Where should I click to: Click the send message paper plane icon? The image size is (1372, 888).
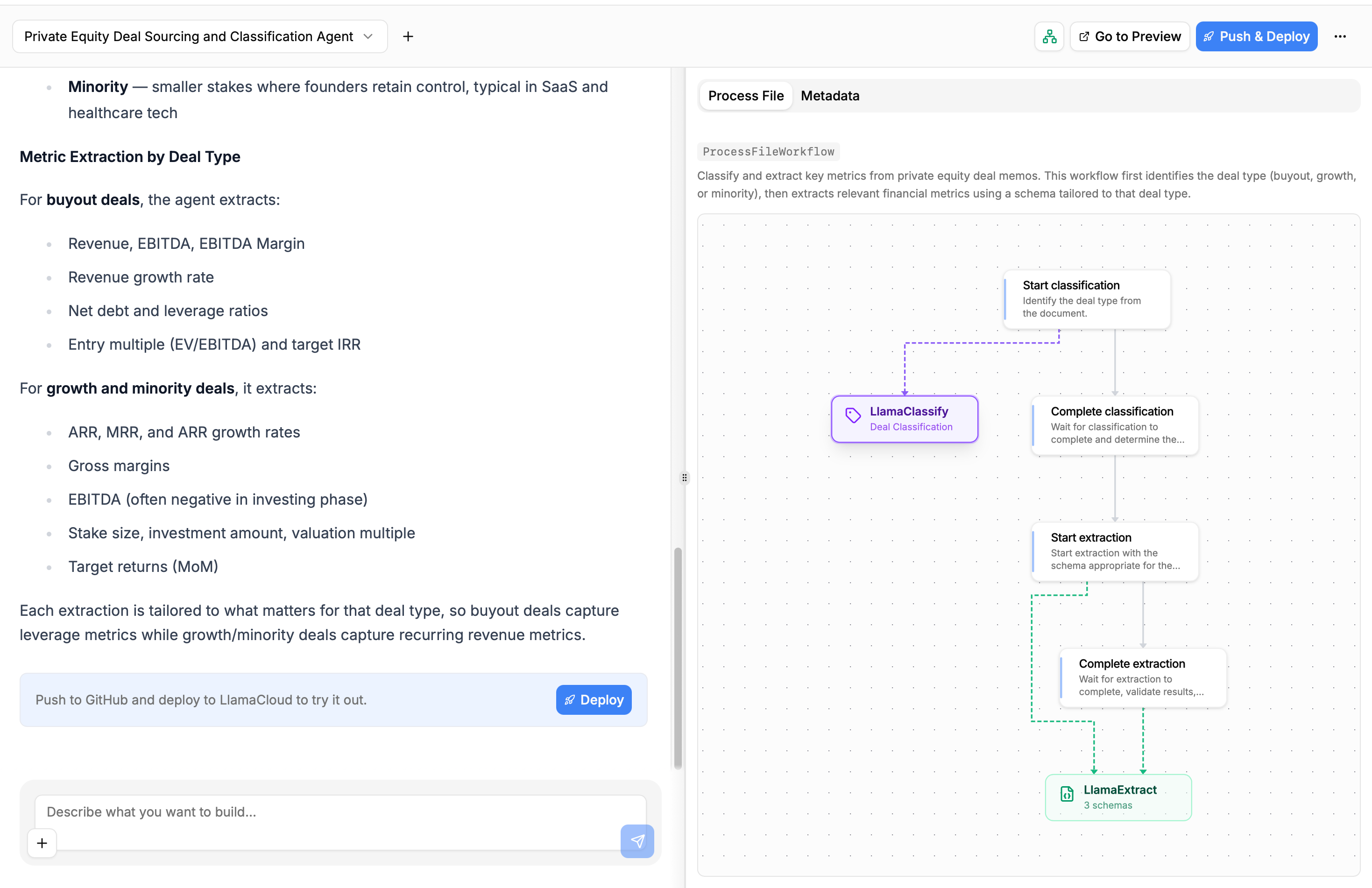click(637, 841)
